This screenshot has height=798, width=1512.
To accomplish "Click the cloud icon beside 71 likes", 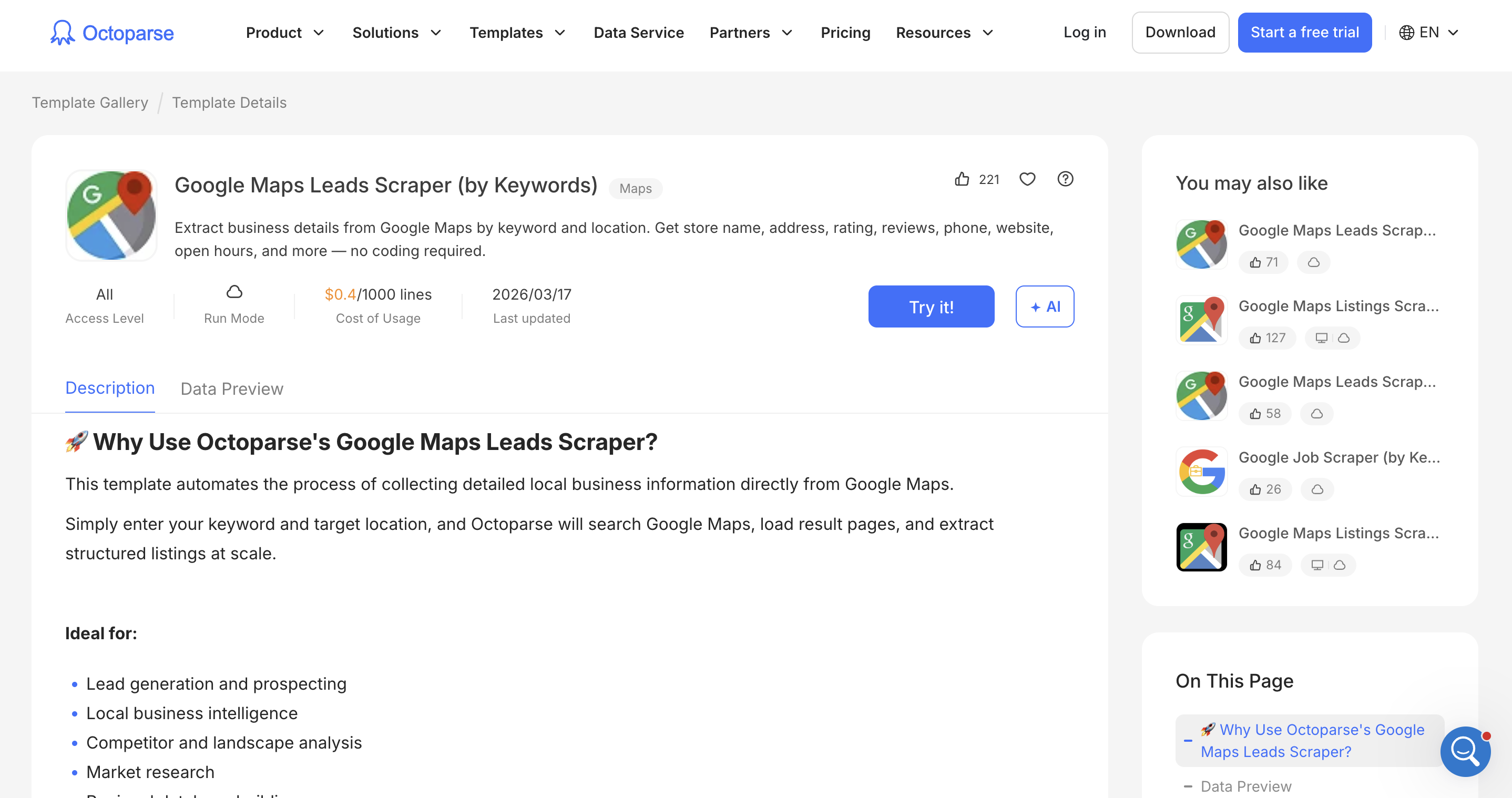I will (1314, 262).
